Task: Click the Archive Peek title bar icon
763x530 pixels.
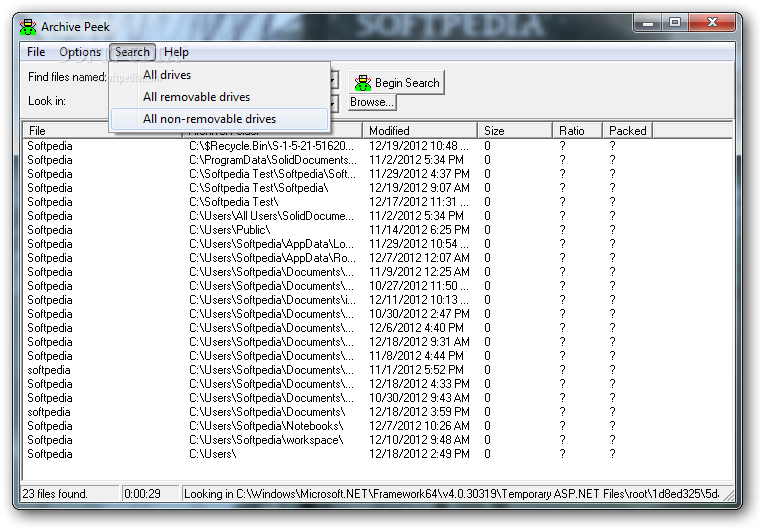Action: [x=28, y=27]
